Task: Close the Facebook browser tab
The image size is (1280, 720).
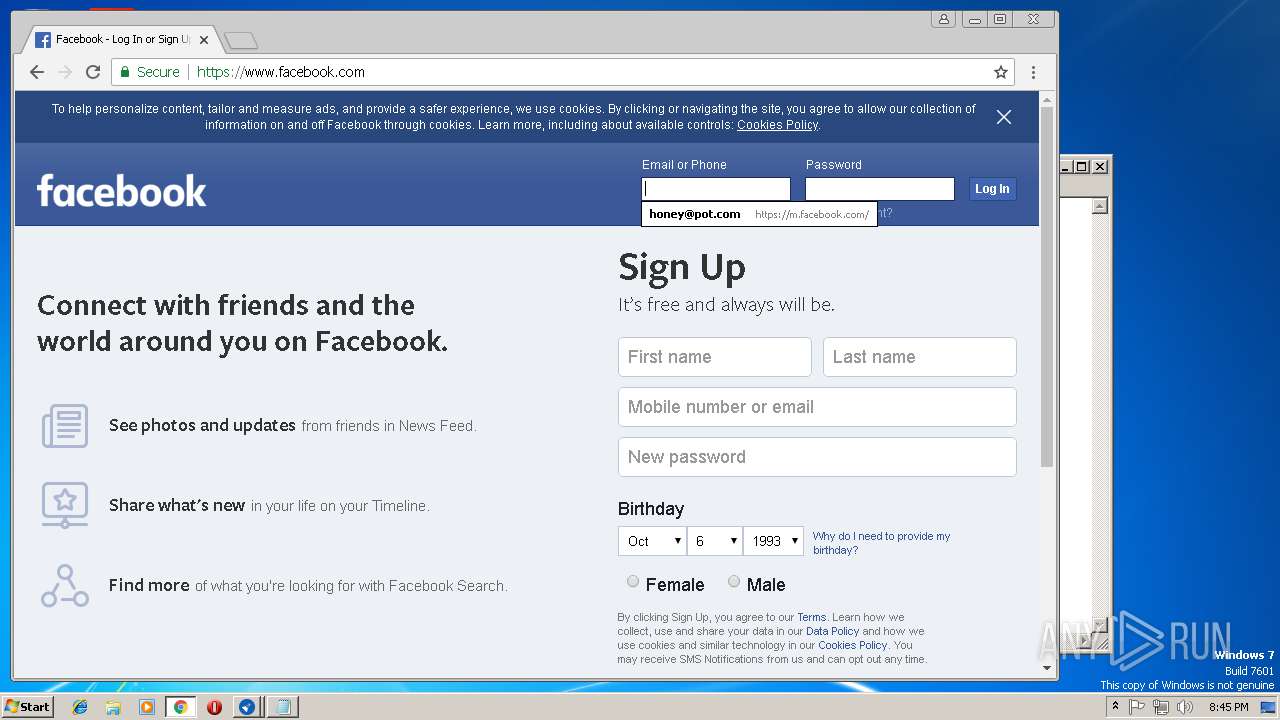Action: coord(204,40)
